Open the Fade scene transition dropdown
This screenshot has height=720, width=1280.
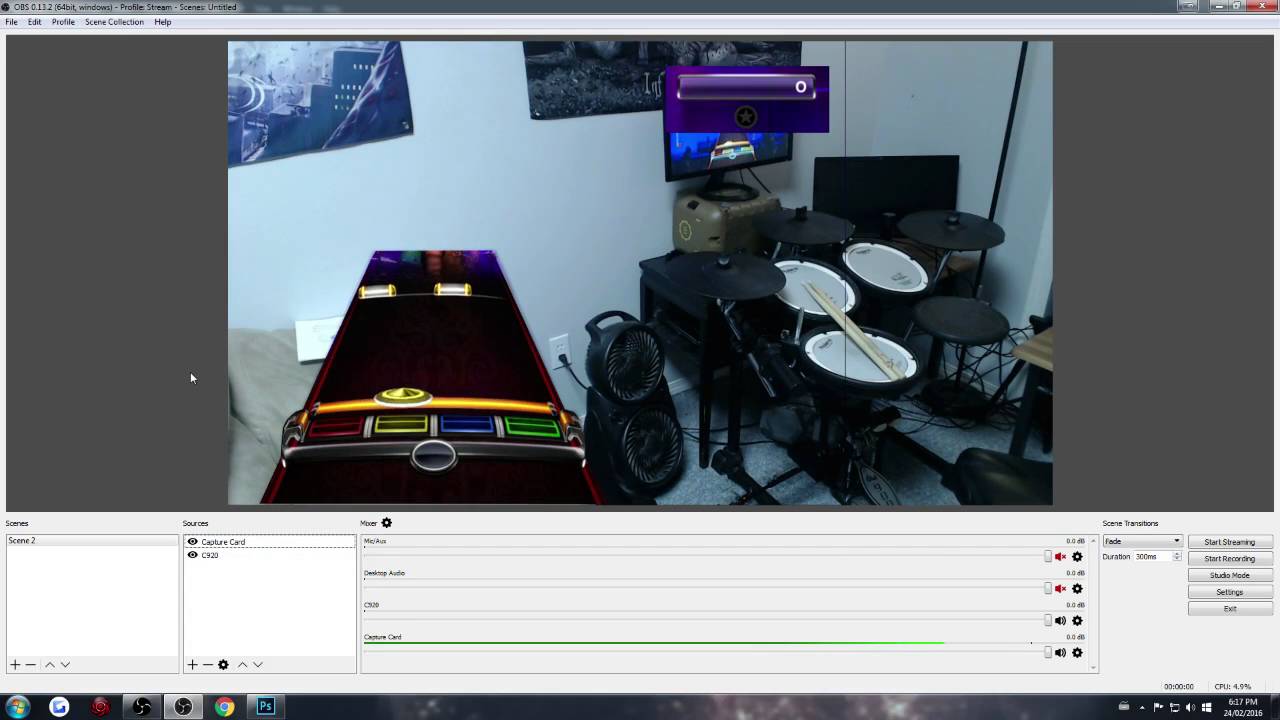tap(1142, 541)
